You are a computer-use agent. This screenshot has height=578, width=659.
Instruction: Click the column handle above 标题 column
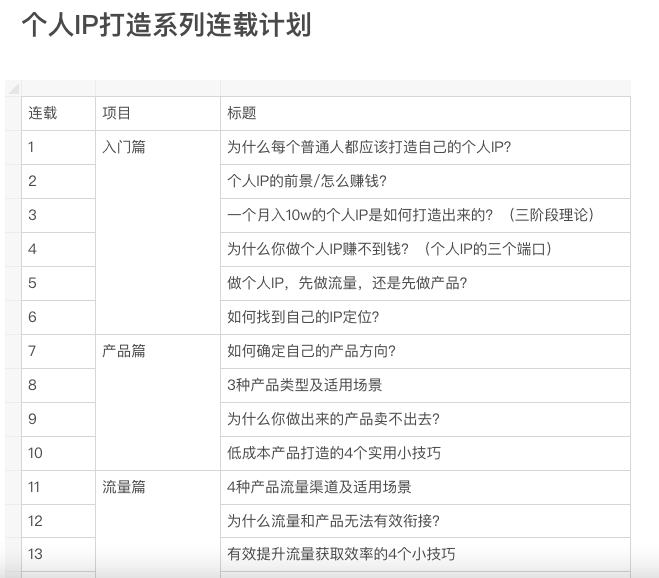[x=425, y=88]
